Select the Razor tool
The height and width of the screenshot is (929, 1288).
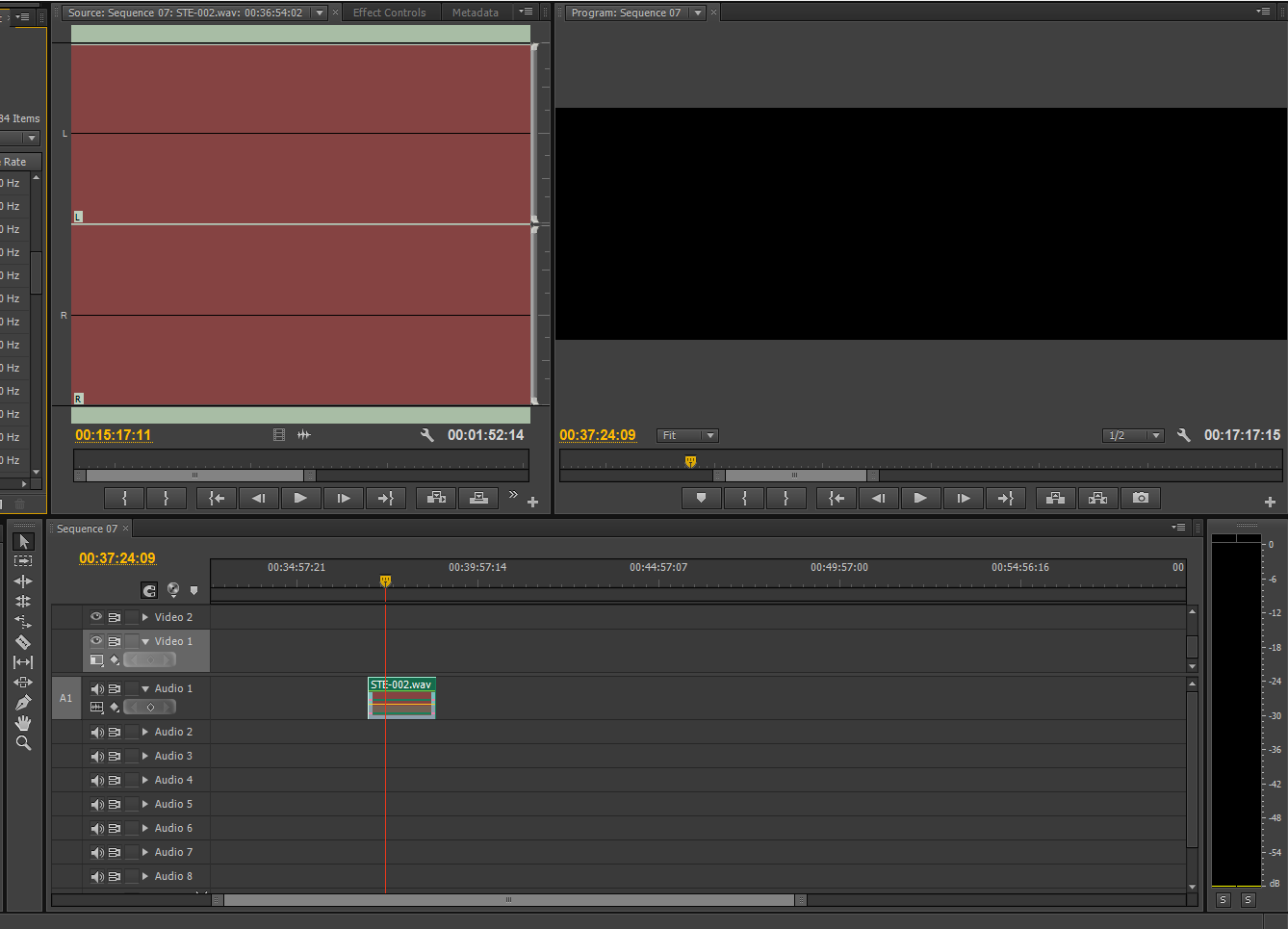[23, 642]
